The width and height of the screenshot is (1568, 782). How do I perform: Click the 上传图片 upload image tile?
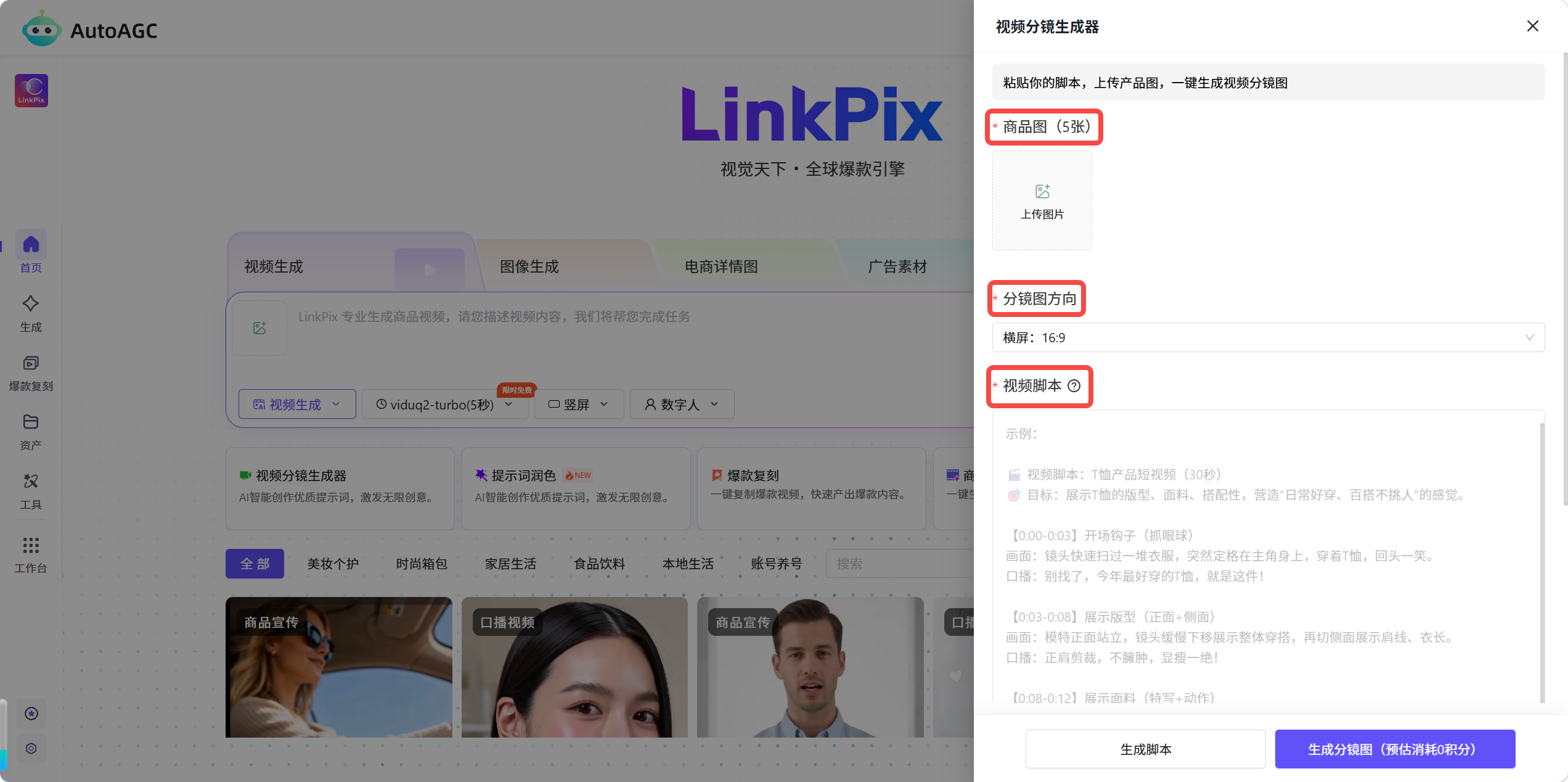click(1042, 200)
